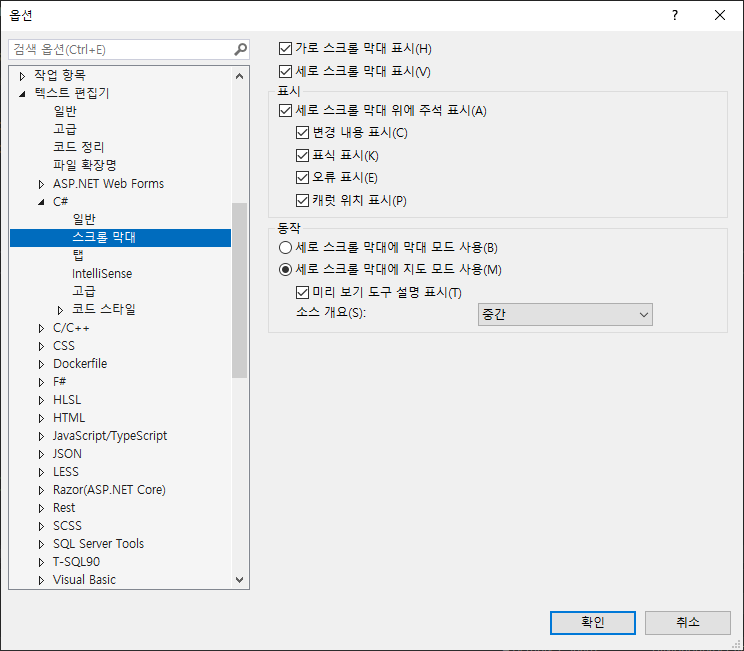The height and width of the screenshot is (651, 744).
Task: Open 코드 정리 settings page
Action: pos(79,147)
